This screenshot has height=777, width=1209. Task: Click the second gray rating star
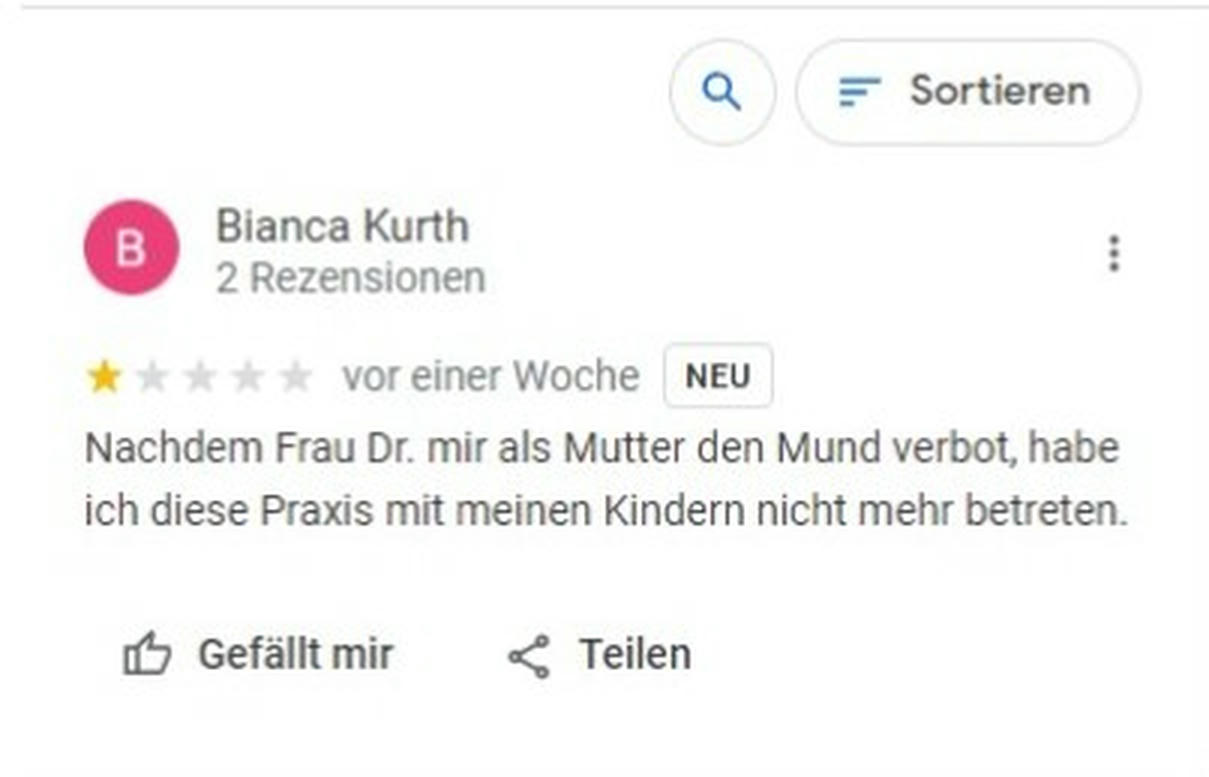152,377
